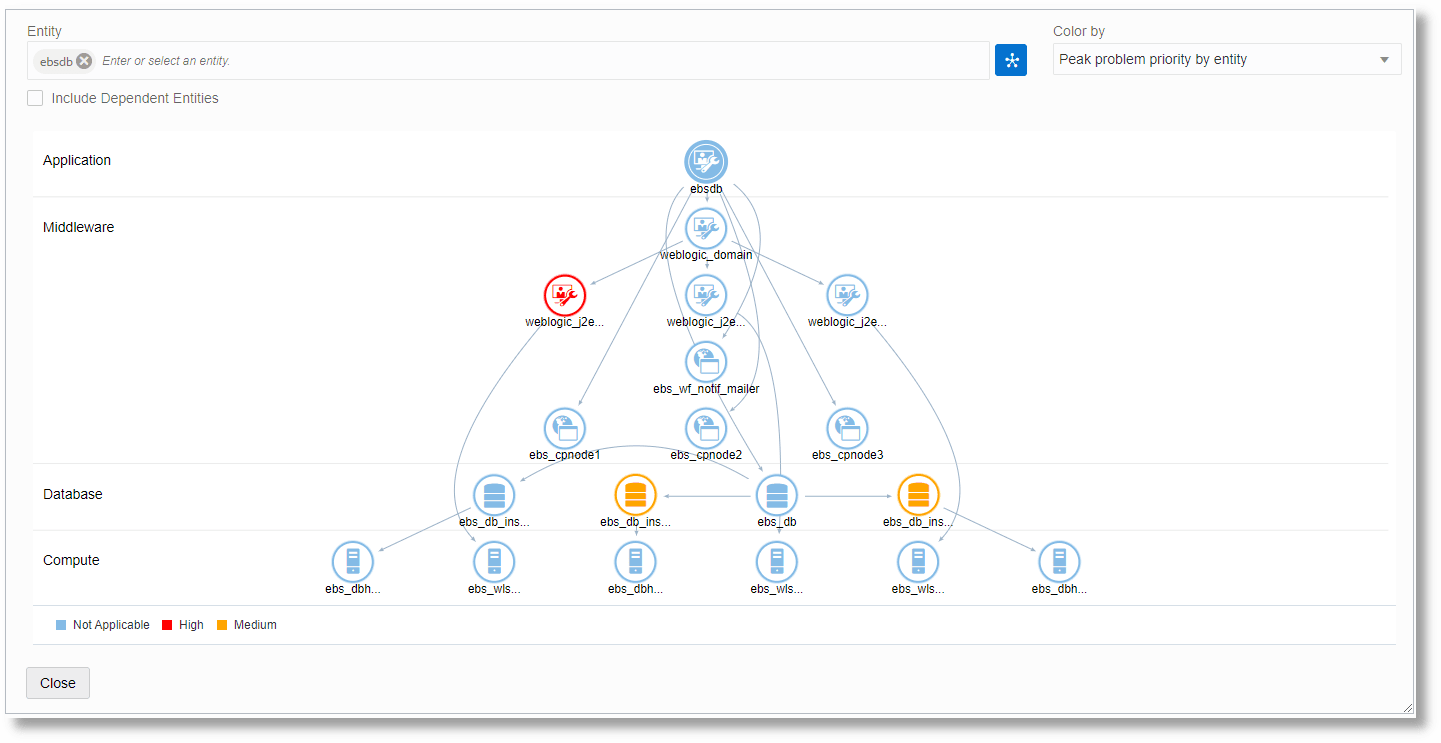Click the weblogic_domain middleware node
Viewport: 1441px width, 743px height.
(706, 228)
